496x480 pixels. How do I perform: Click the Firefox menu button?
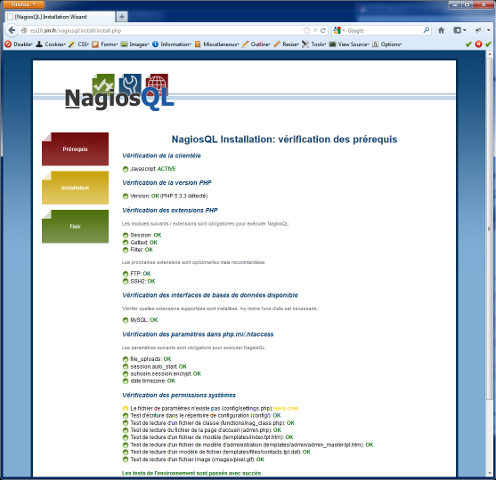tap(23, 4)
